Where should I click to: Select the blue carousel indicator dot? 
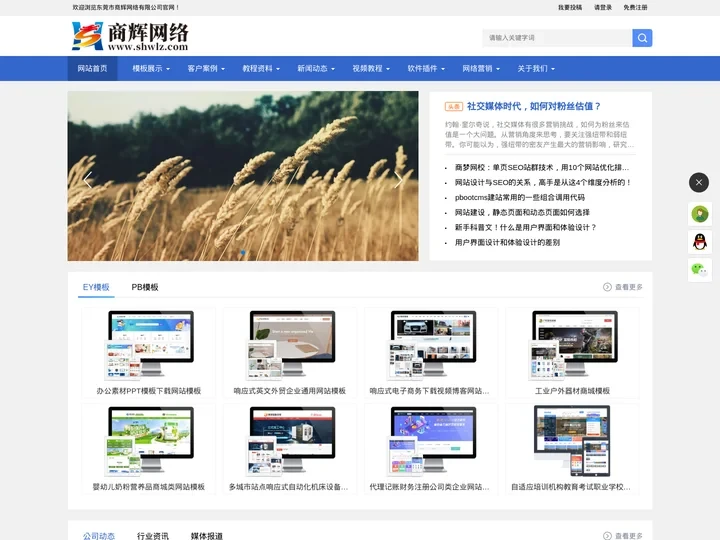(x=243, y=253)
